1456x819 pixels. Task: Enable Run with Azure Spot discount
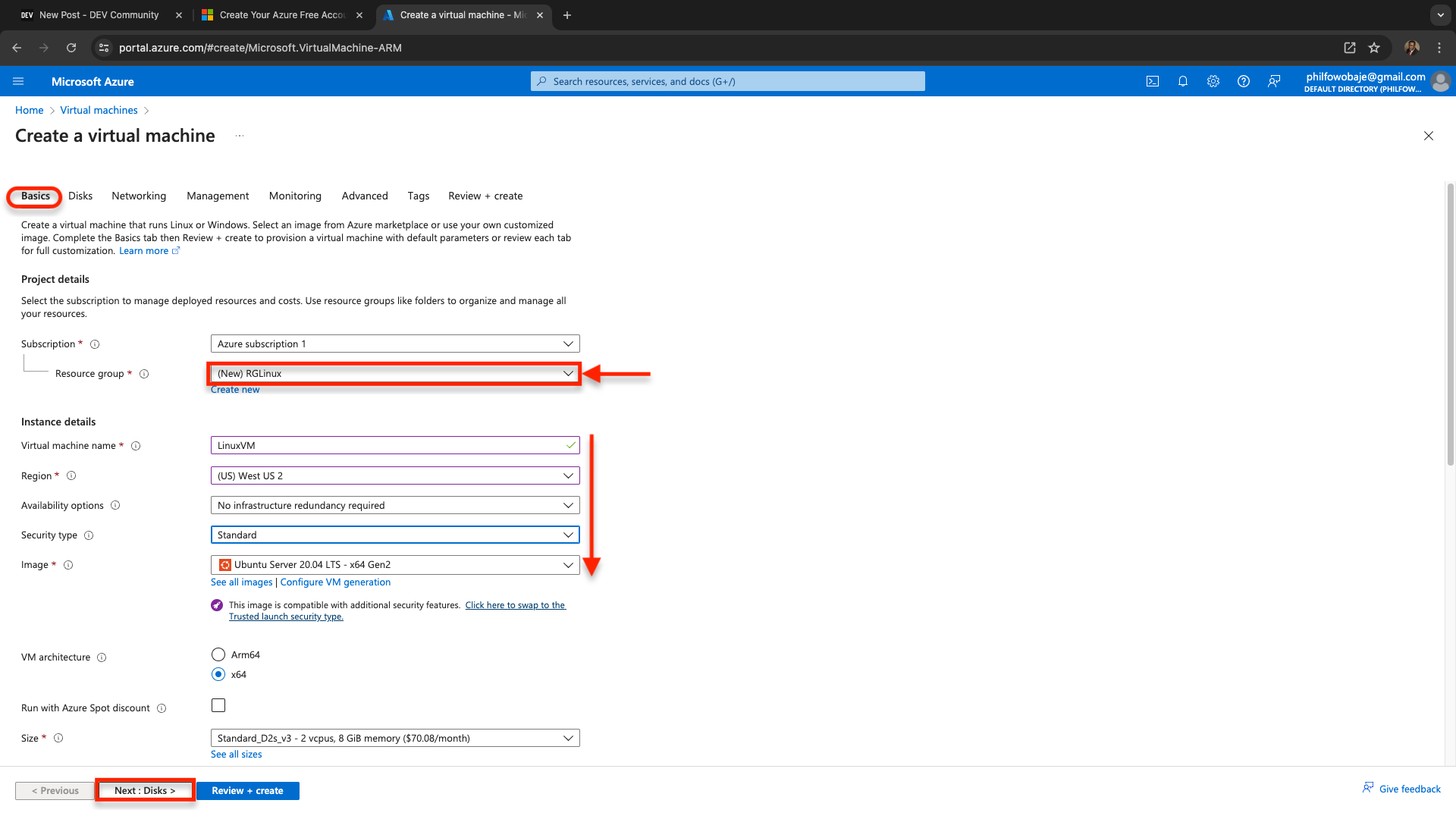[218, 705]
